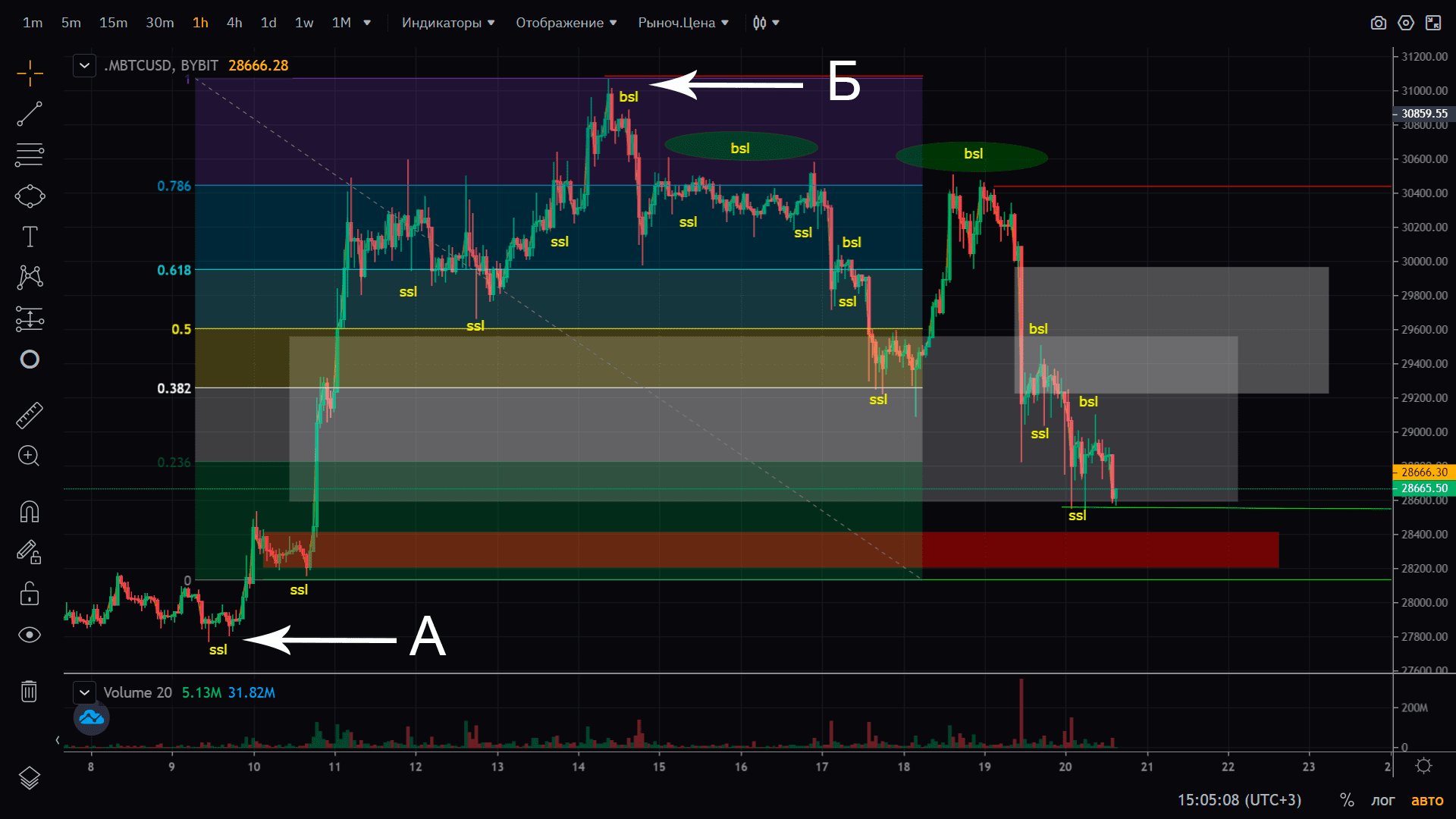Collapse the Volume 20 indicator legend
Screen dimensions: 1456x819
84,692
